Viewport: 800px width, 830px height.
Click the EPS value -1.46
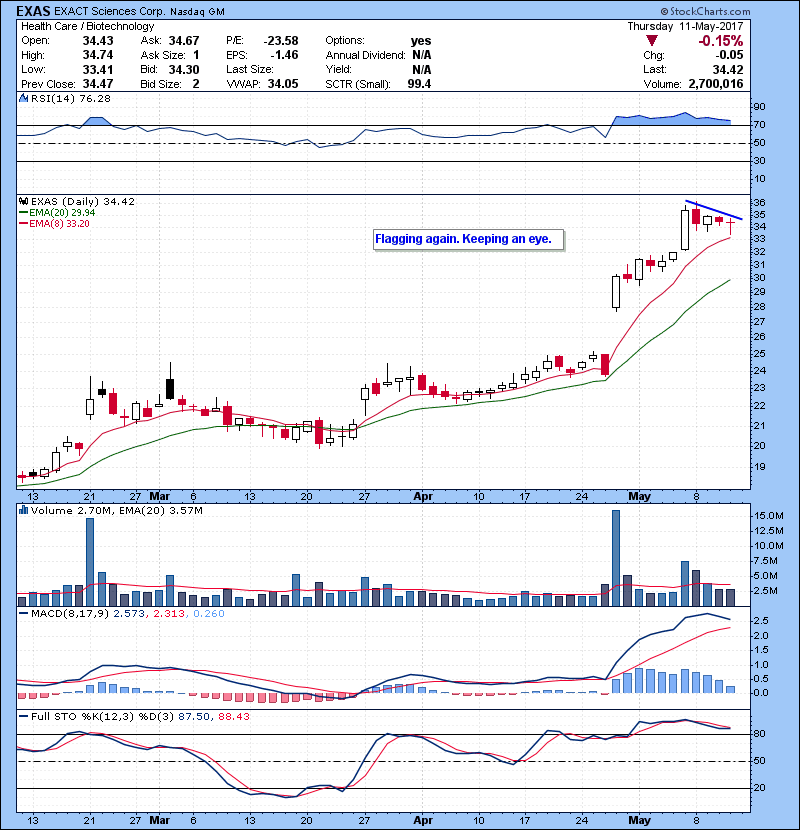(284, 55)
